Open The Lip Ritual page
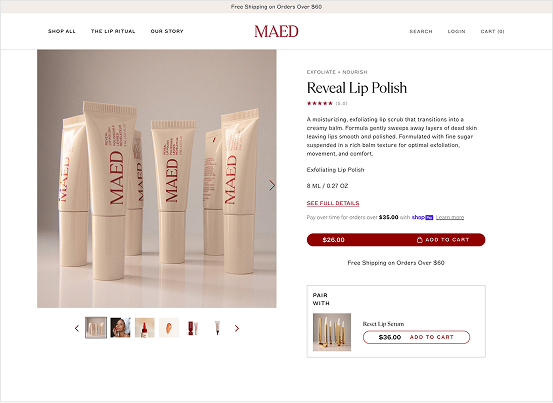 point(113,31)
